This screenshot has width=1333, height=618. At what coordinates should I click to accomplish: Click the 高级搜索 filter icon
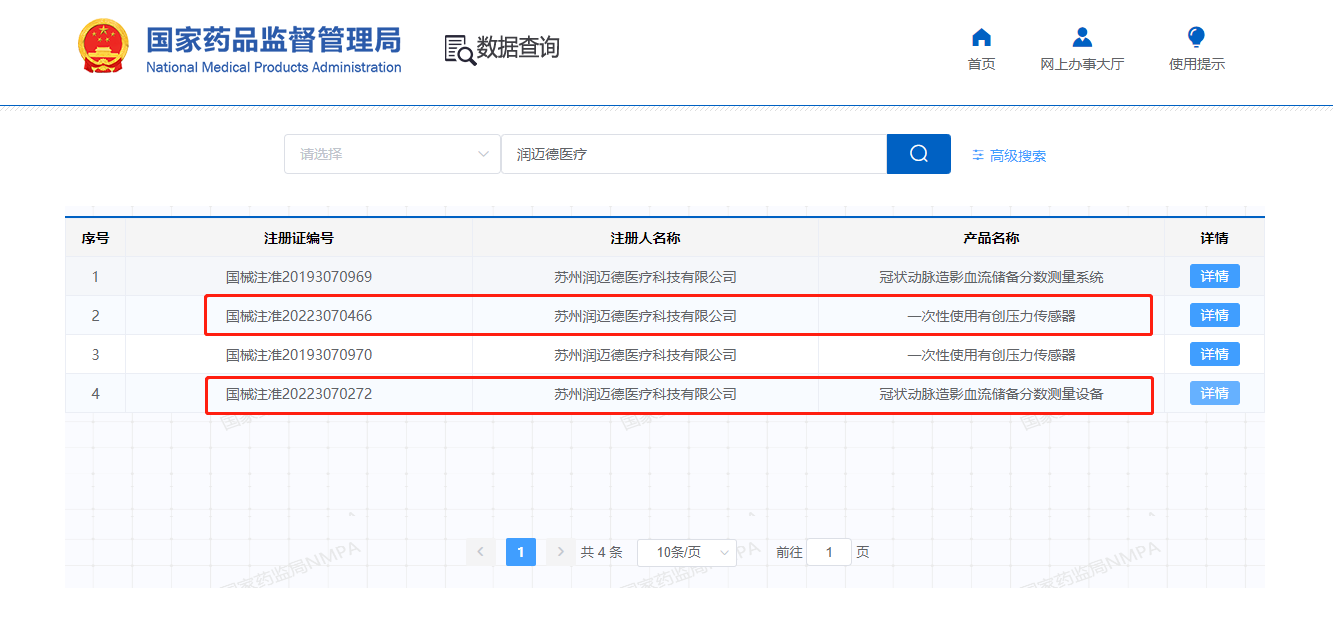(978, 155)
